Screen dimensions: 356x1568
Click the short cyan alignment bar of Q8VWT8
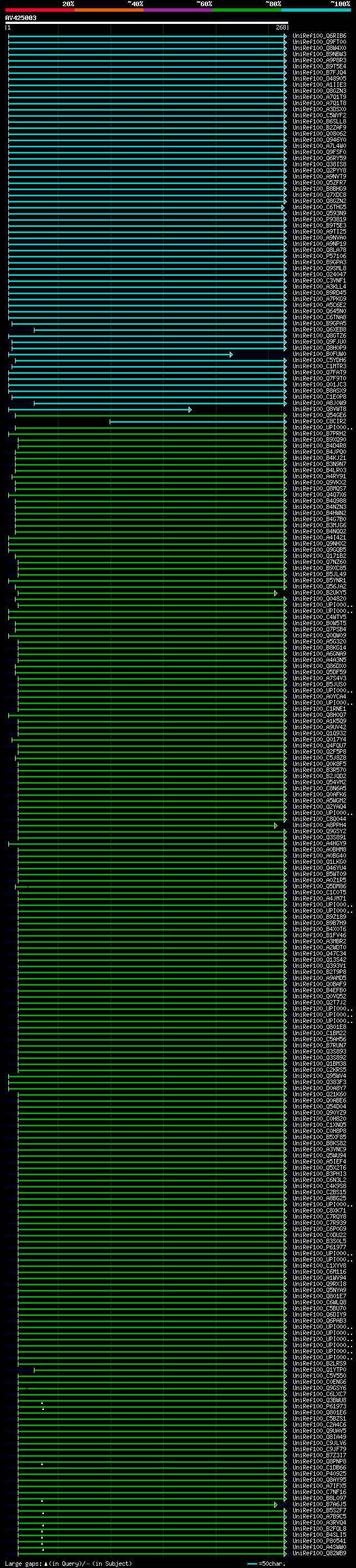(100, 409)
